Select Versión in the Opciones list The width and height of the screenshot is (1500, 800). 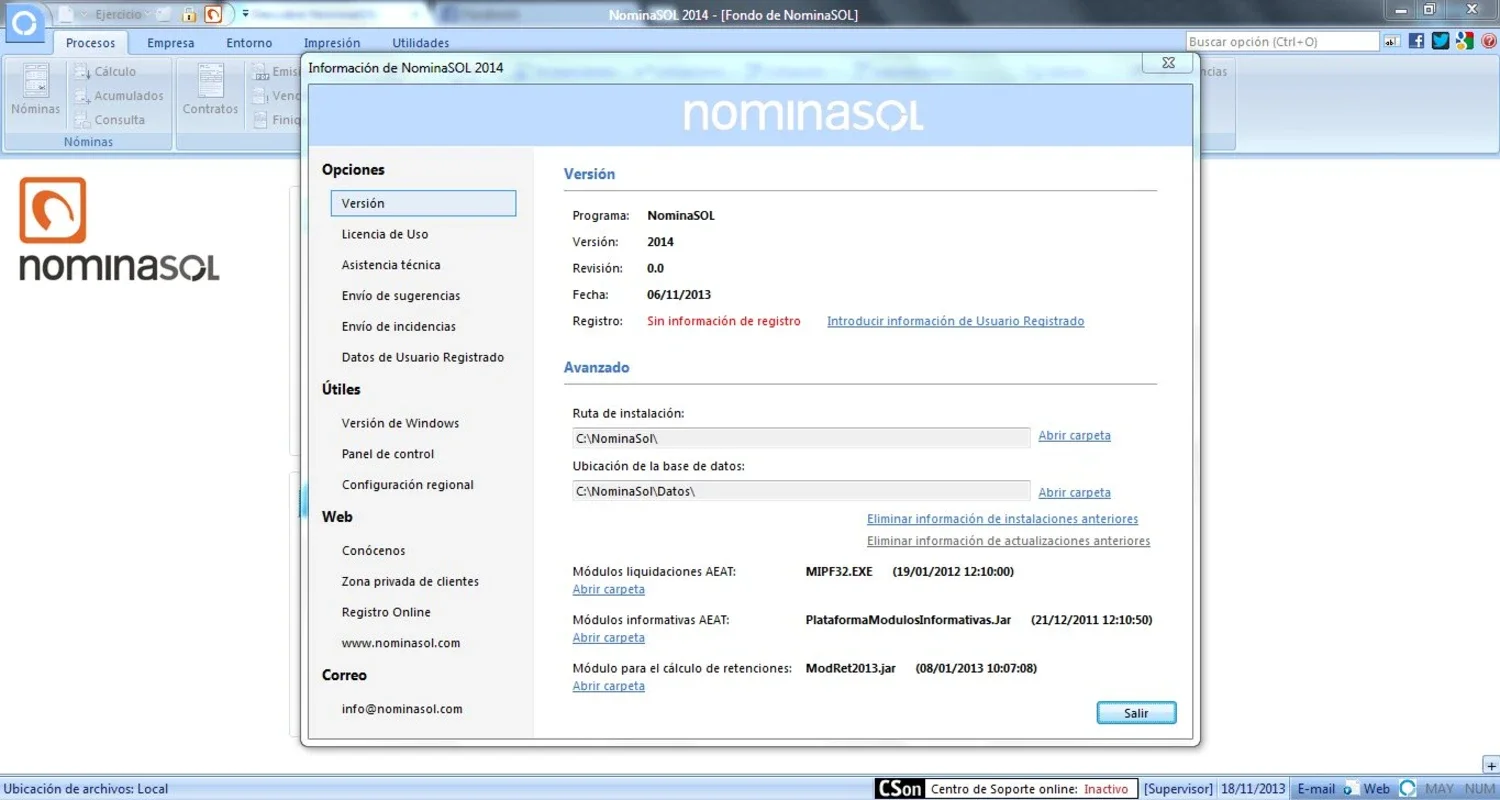tap(423, 203)
